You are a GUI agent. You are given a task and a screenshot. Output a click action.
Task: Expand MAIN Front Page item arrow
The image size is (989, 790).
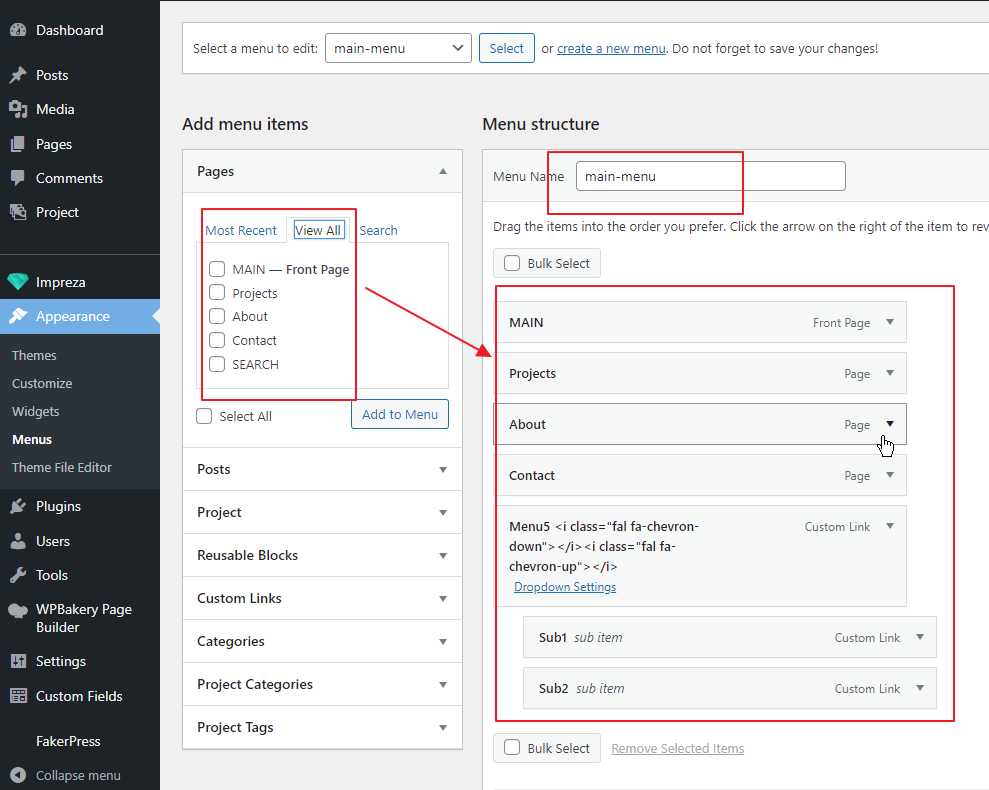point(890,322)
